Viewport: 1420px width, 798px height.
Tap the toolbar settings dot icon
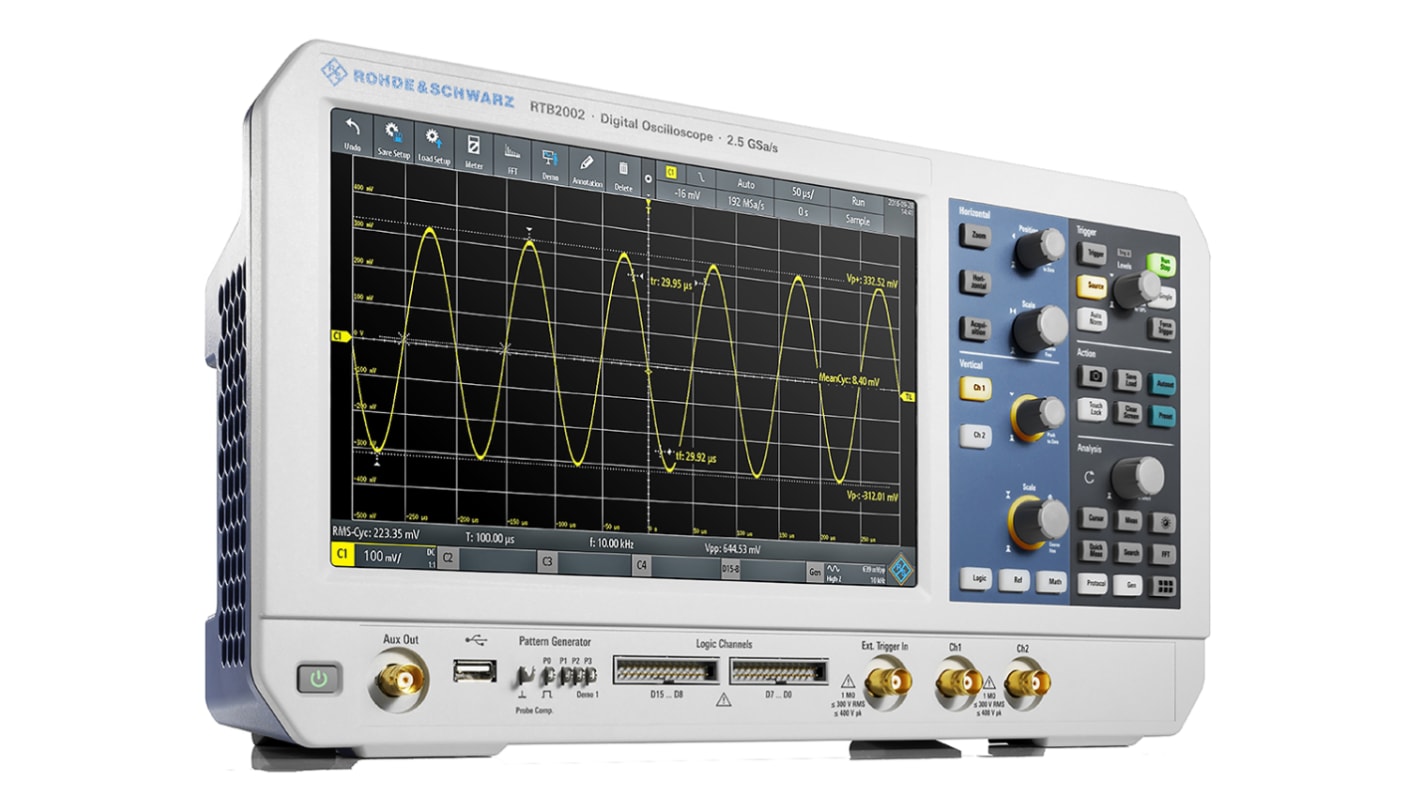(648, 179)
